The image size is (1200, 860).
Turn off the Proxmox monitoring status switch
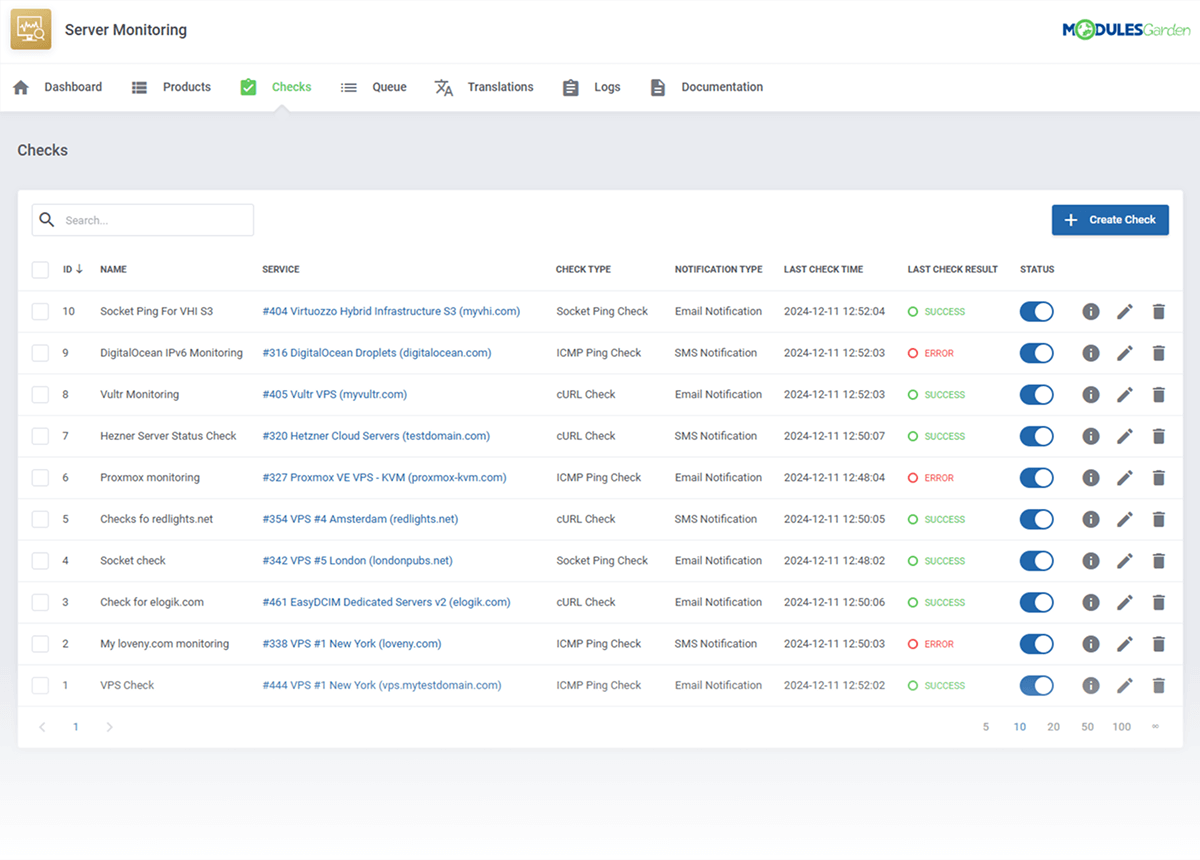click(x=1037, y=478)
